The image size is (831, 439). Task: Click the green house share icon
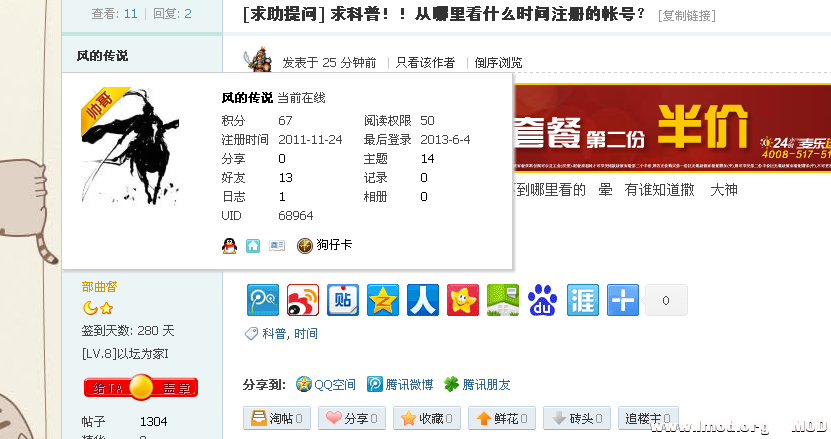tap(503, 300)
